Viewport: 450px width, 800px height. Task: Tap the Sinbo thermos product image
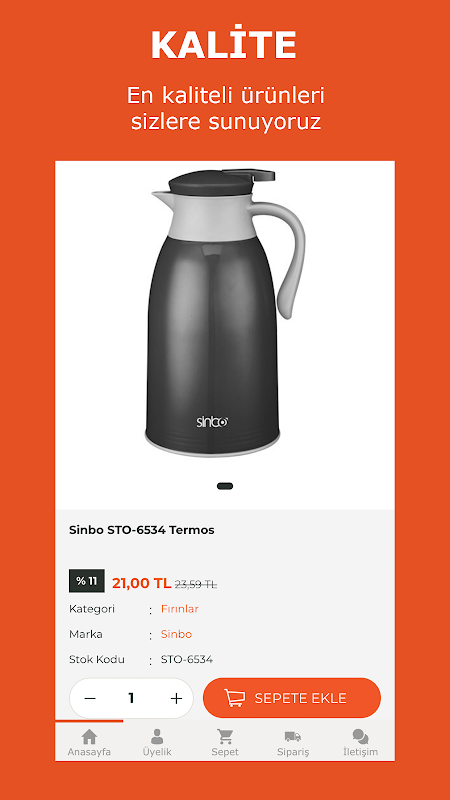(x=227, y=313)
